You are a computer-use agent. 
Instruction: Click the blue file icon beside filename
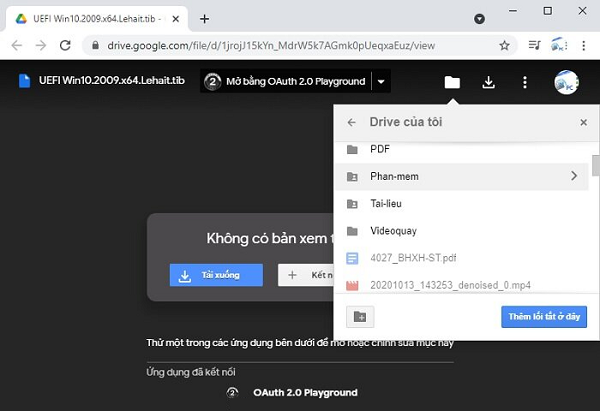pos(24,81)
